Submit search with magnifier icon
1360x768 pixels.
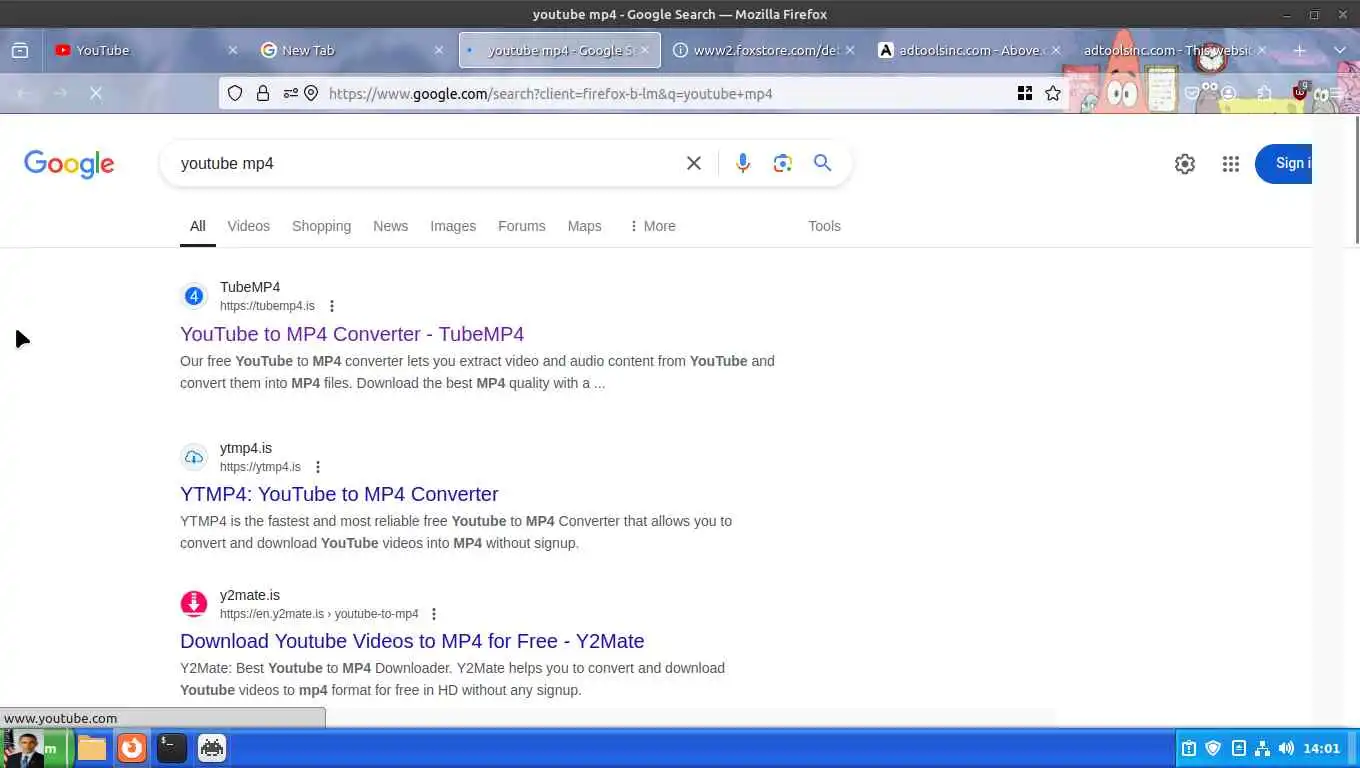[822, 163]
